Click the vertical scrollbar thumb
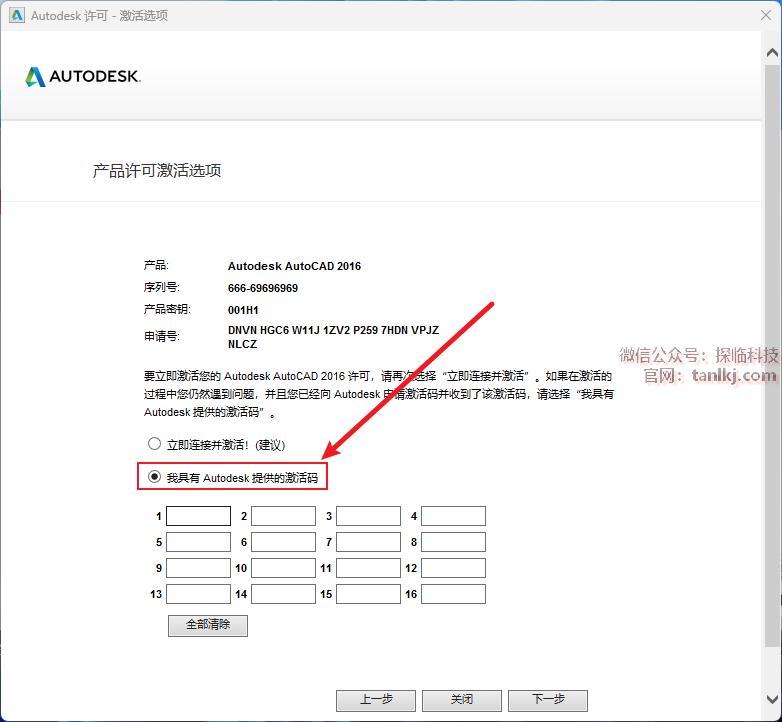Image resolution: width=782 pixels, height=722 pixels. [772, 355]
